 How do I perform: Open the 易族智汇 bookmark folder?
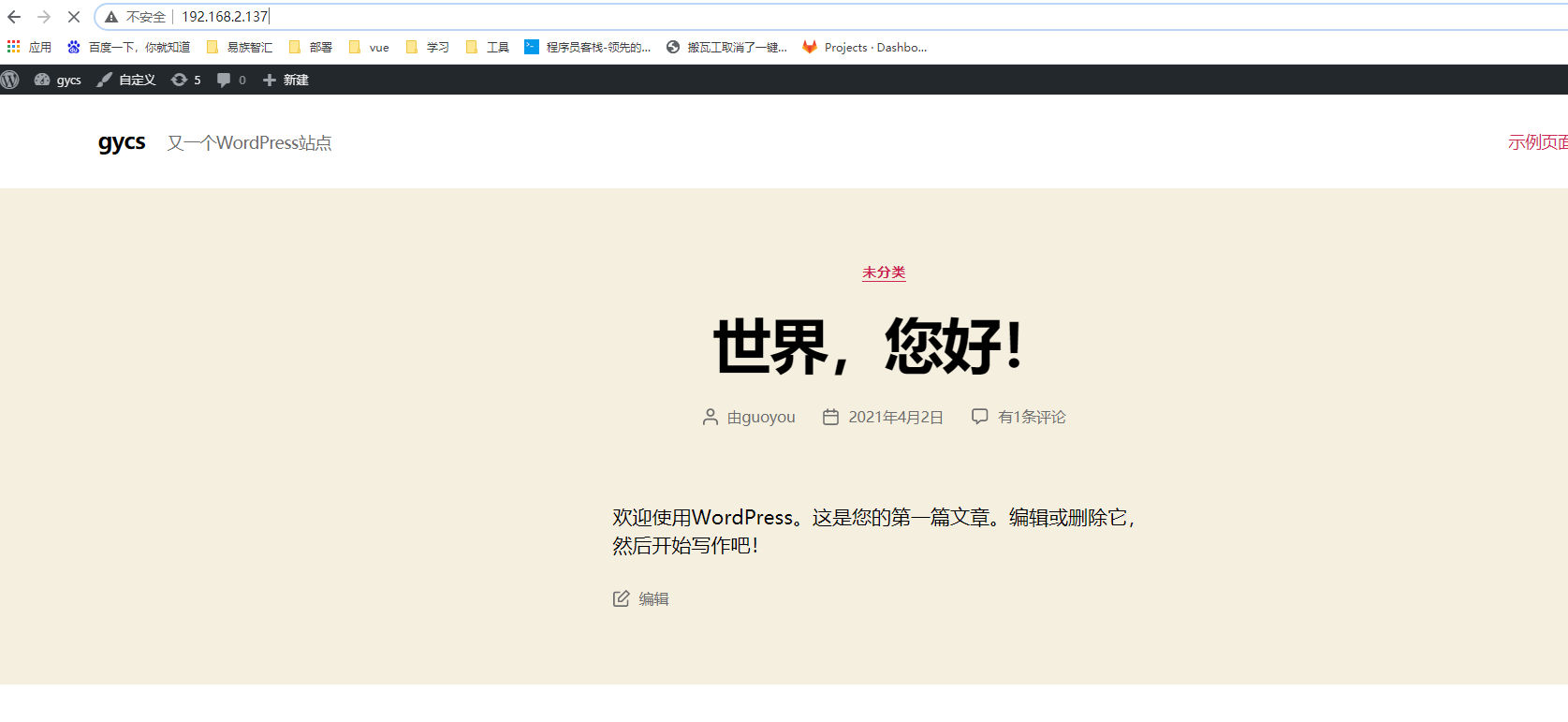240,47
